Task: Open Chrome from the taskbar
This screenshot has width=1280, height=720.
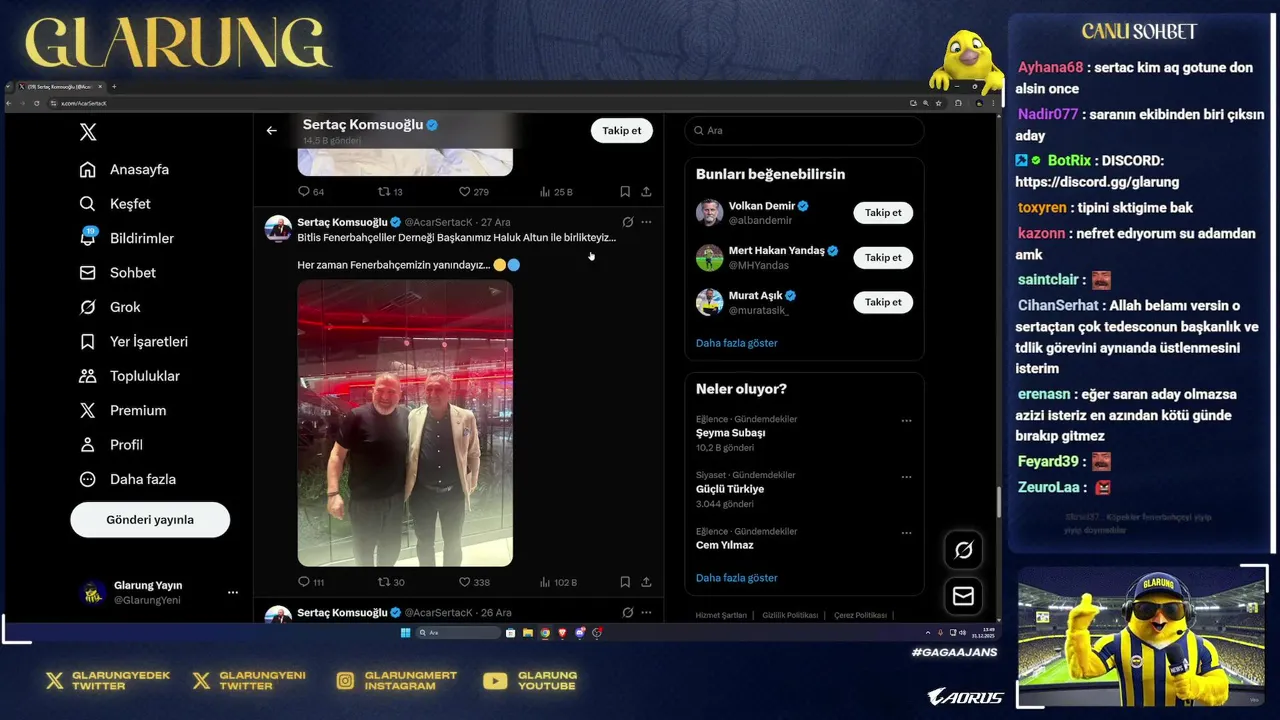Action: (x=545, y=632)
